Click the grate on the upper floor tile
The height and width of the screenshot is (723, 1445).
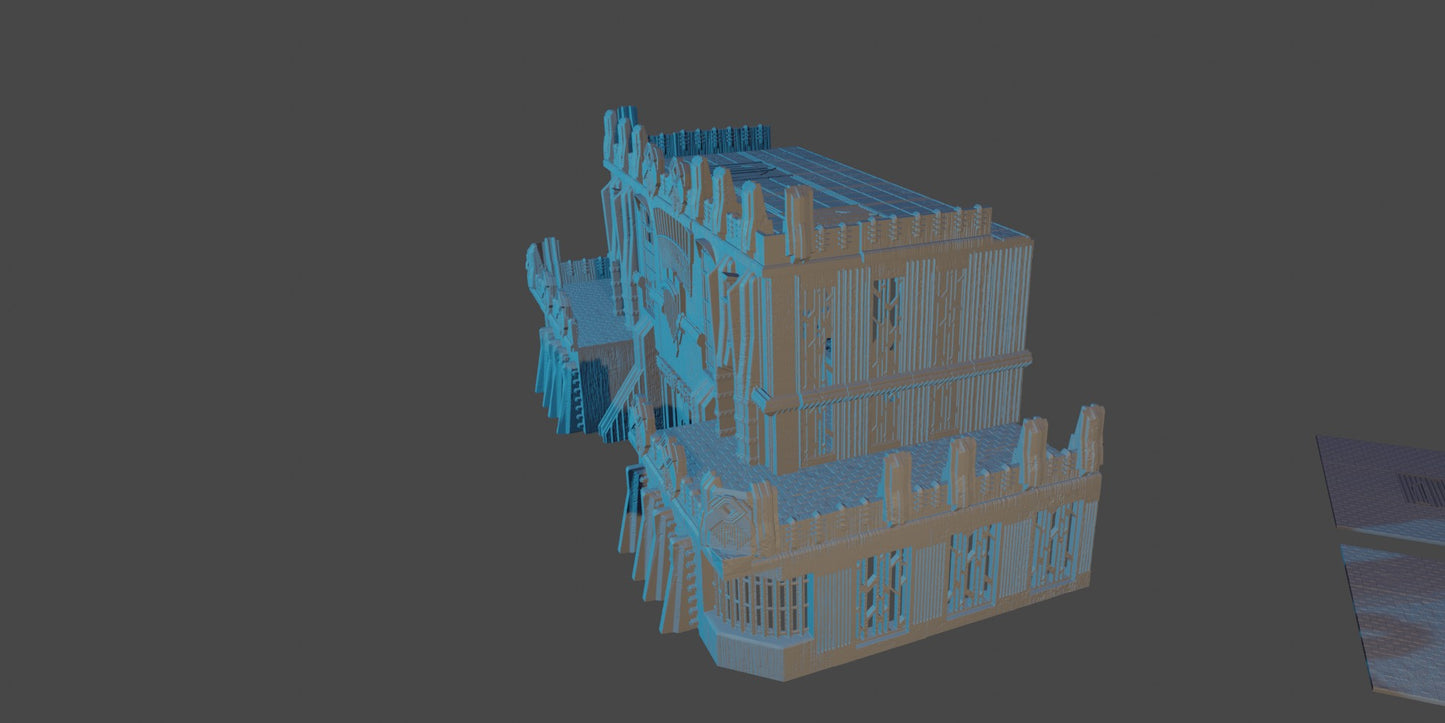(x=1420, y=491)
